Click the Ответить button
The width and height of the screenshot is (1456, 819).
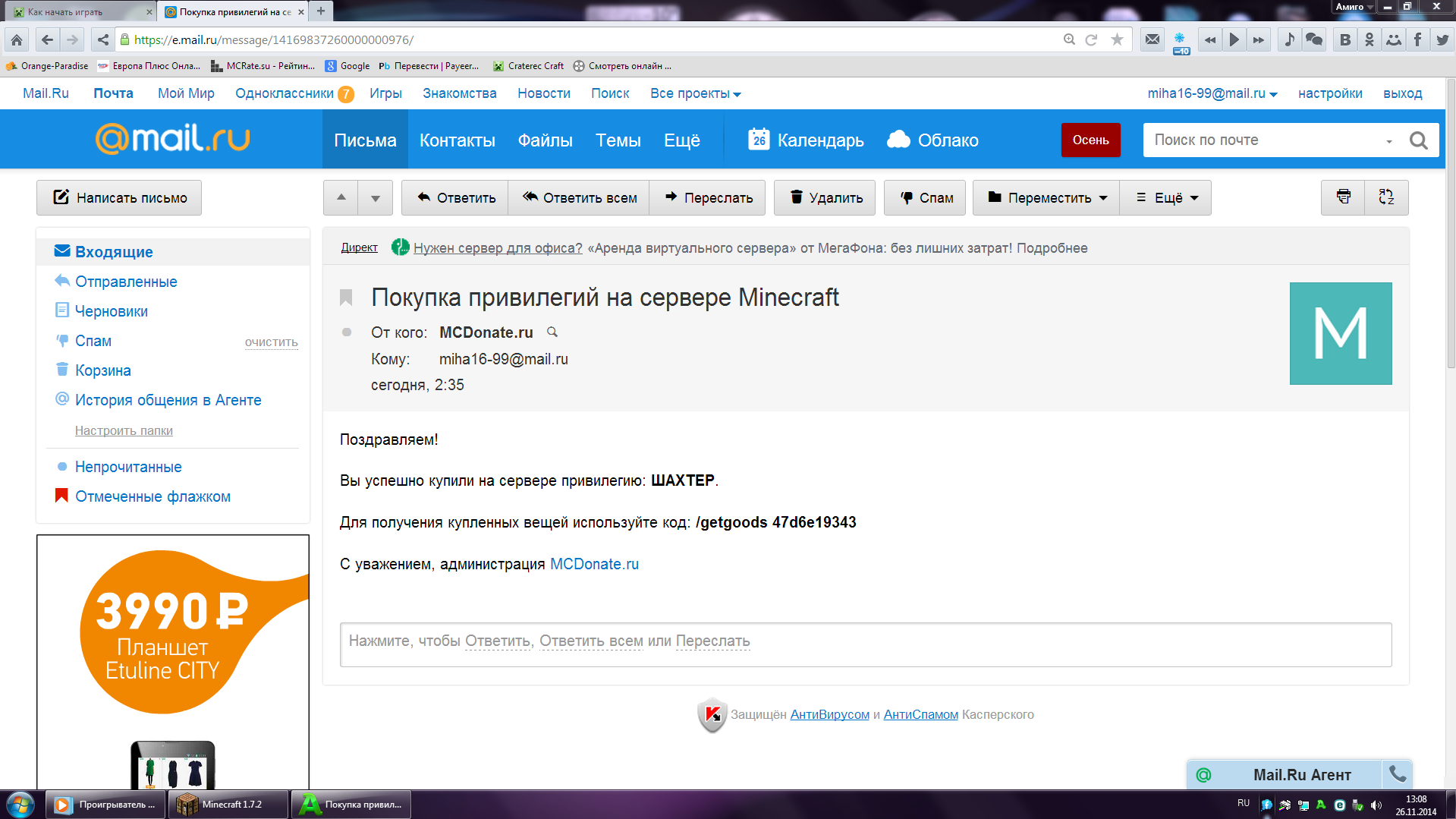(455, 197)
